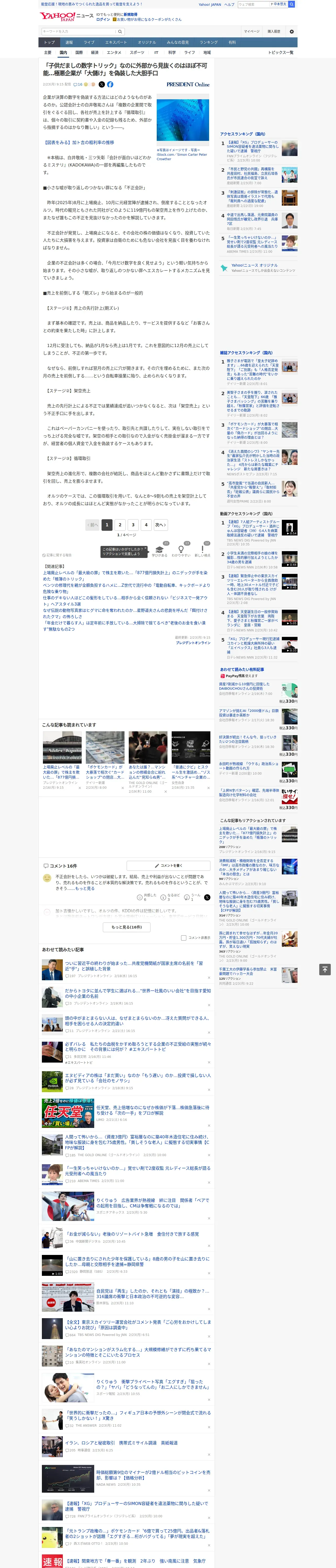
Task: Click the マイページ link
Action: tap(252, 31)
